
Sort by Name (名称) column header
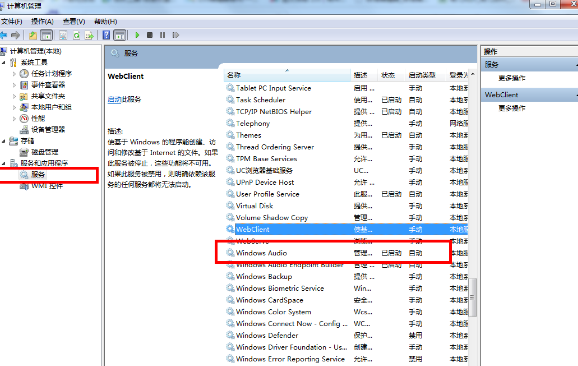coord(288,75)
